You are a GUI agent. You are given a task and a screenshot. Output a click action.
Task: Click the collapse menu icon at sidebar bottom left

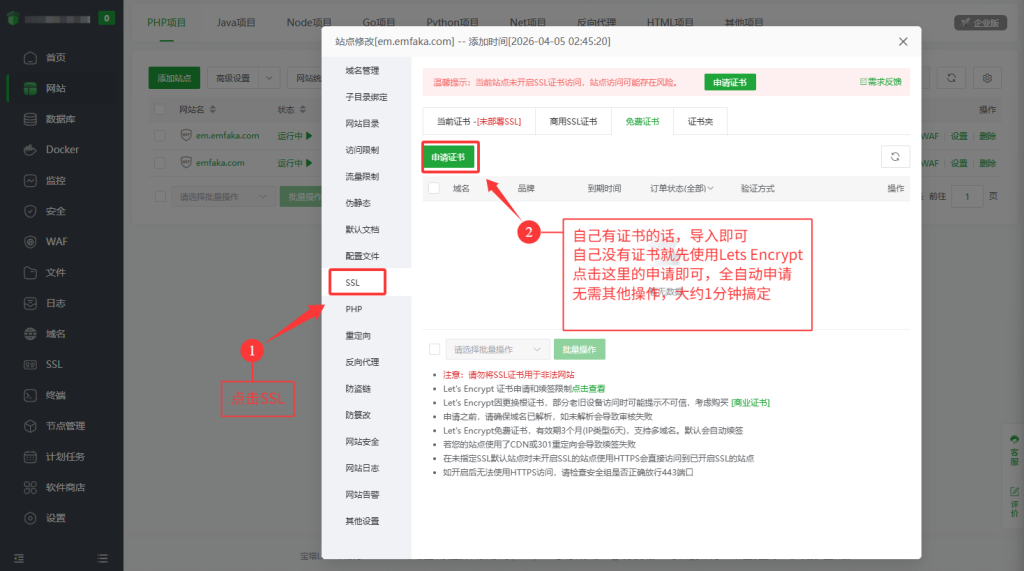(19, 559)
